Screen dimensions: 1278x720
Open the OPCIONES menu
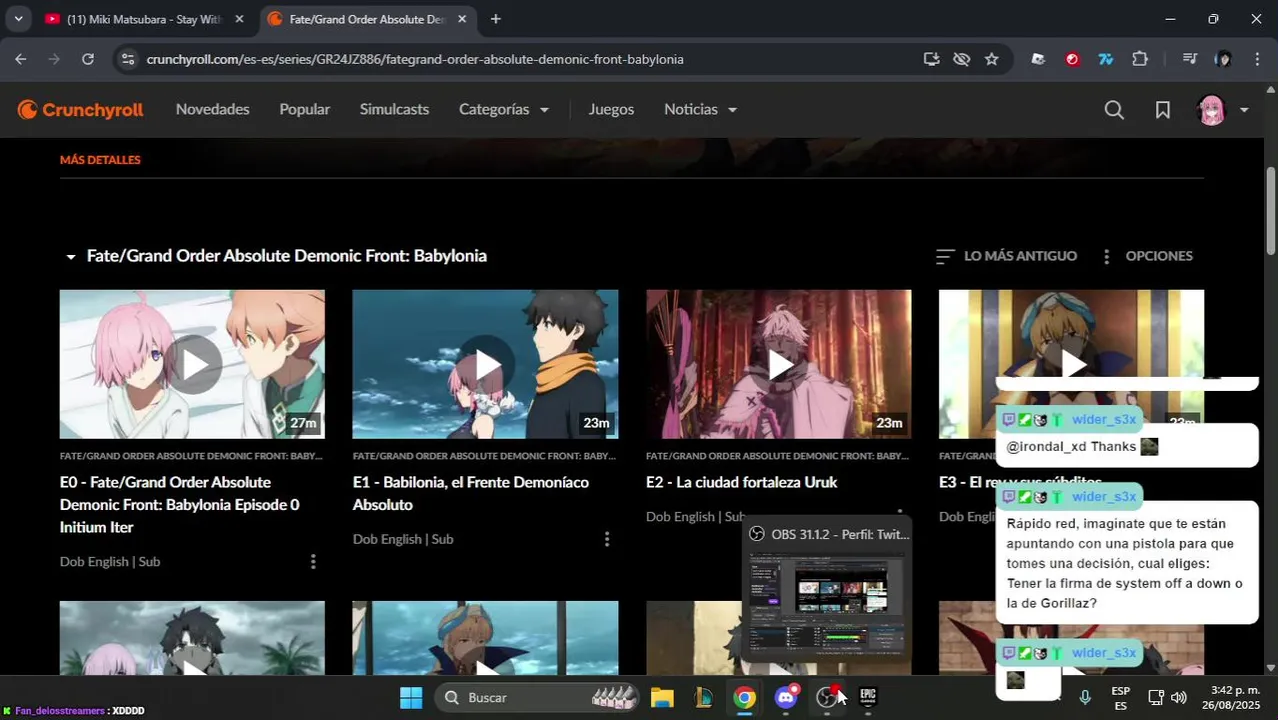click(x=1147, y=256)
